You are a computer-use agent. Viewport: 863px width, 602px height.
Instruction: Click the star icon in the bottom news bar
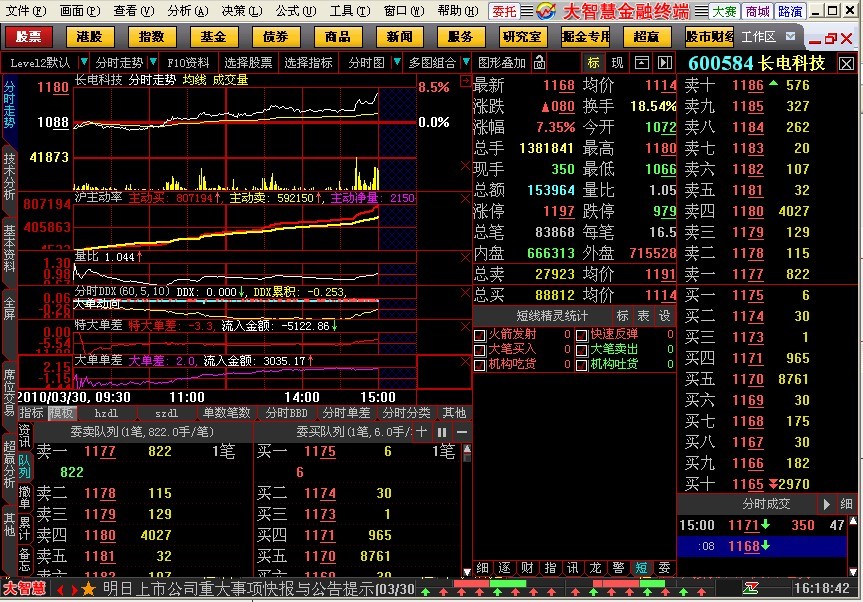pos(88,590)
